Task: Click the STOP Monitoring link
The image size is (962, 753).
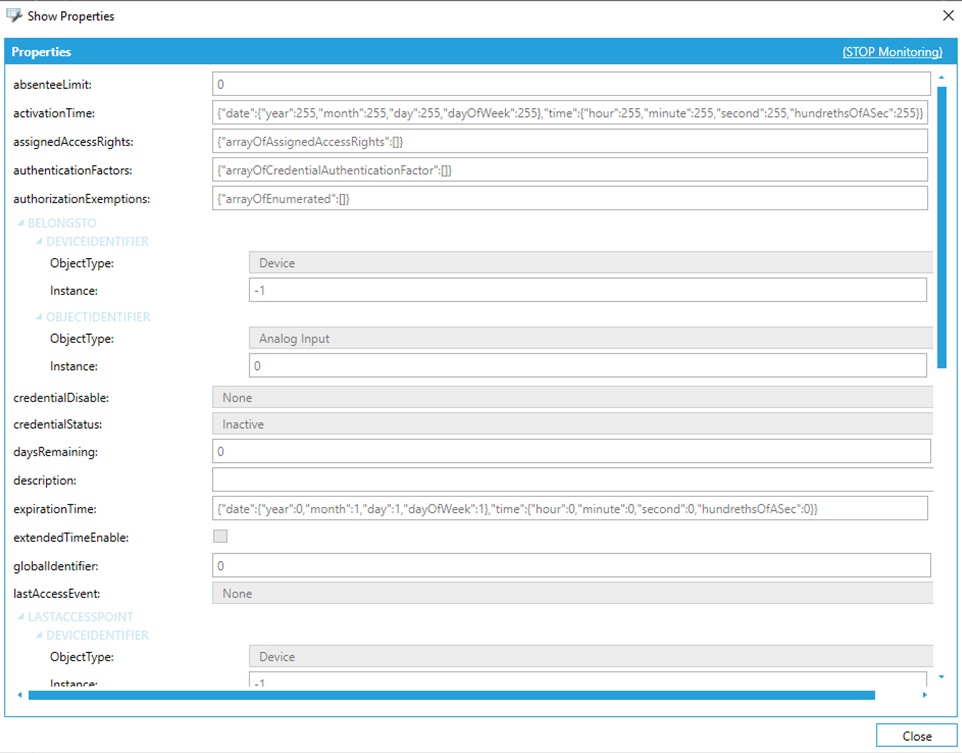Action: [892, 52]
